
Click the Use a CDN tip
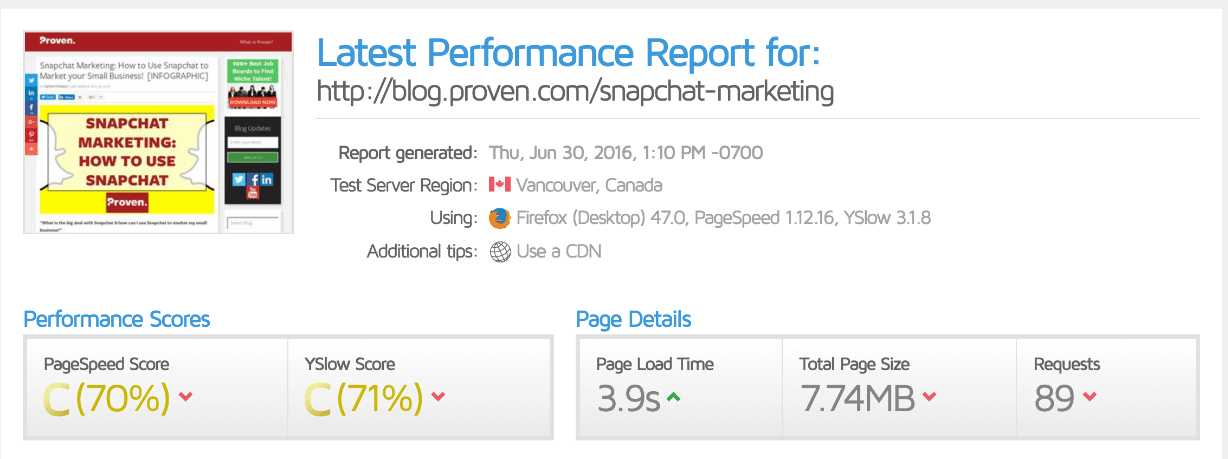[x=559, y=251]
